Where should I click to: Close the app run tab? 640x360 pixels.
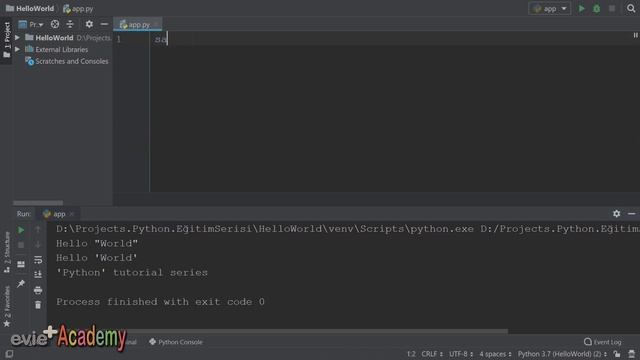point(72,214)
